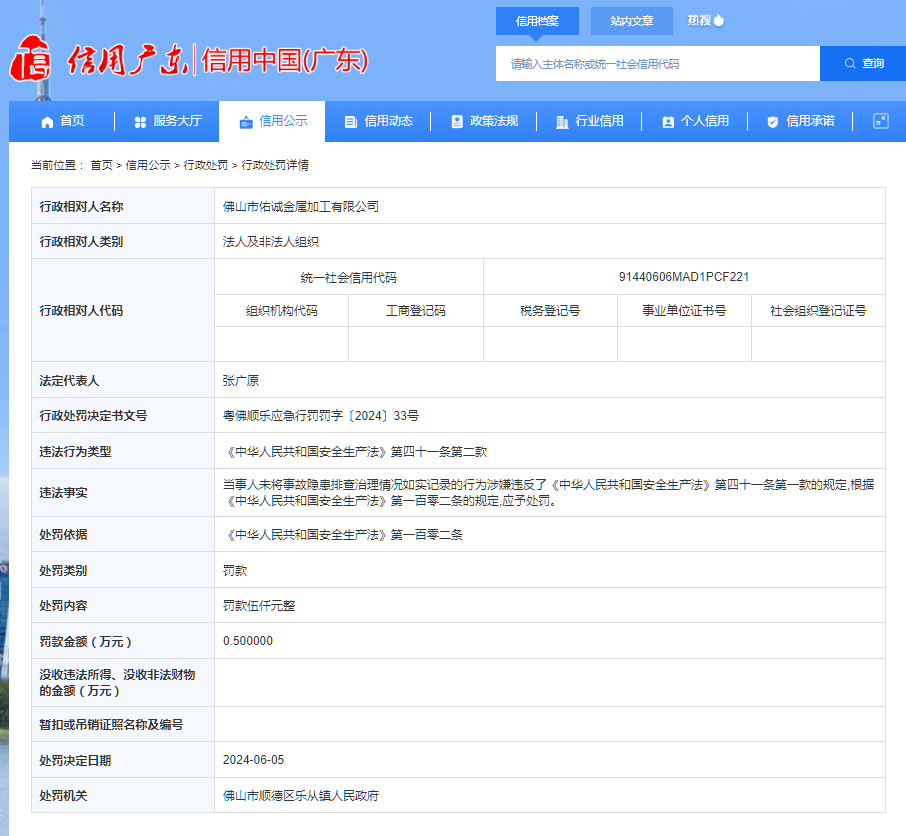Click the 信用广东 logo
The width and height of the screenshot is (906, 836).
[98, 62]
